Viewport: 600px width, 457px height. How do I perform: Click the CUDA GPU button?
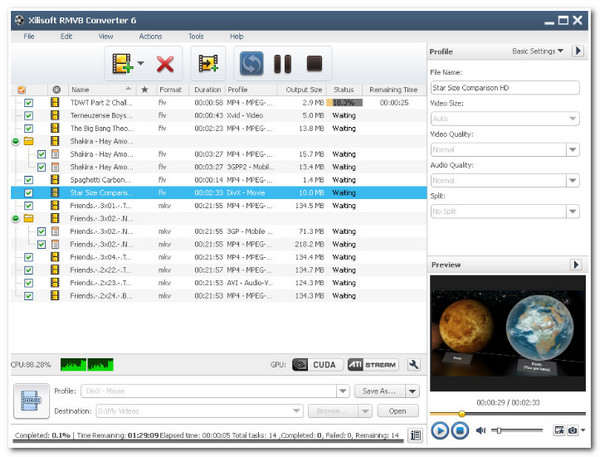317,365
